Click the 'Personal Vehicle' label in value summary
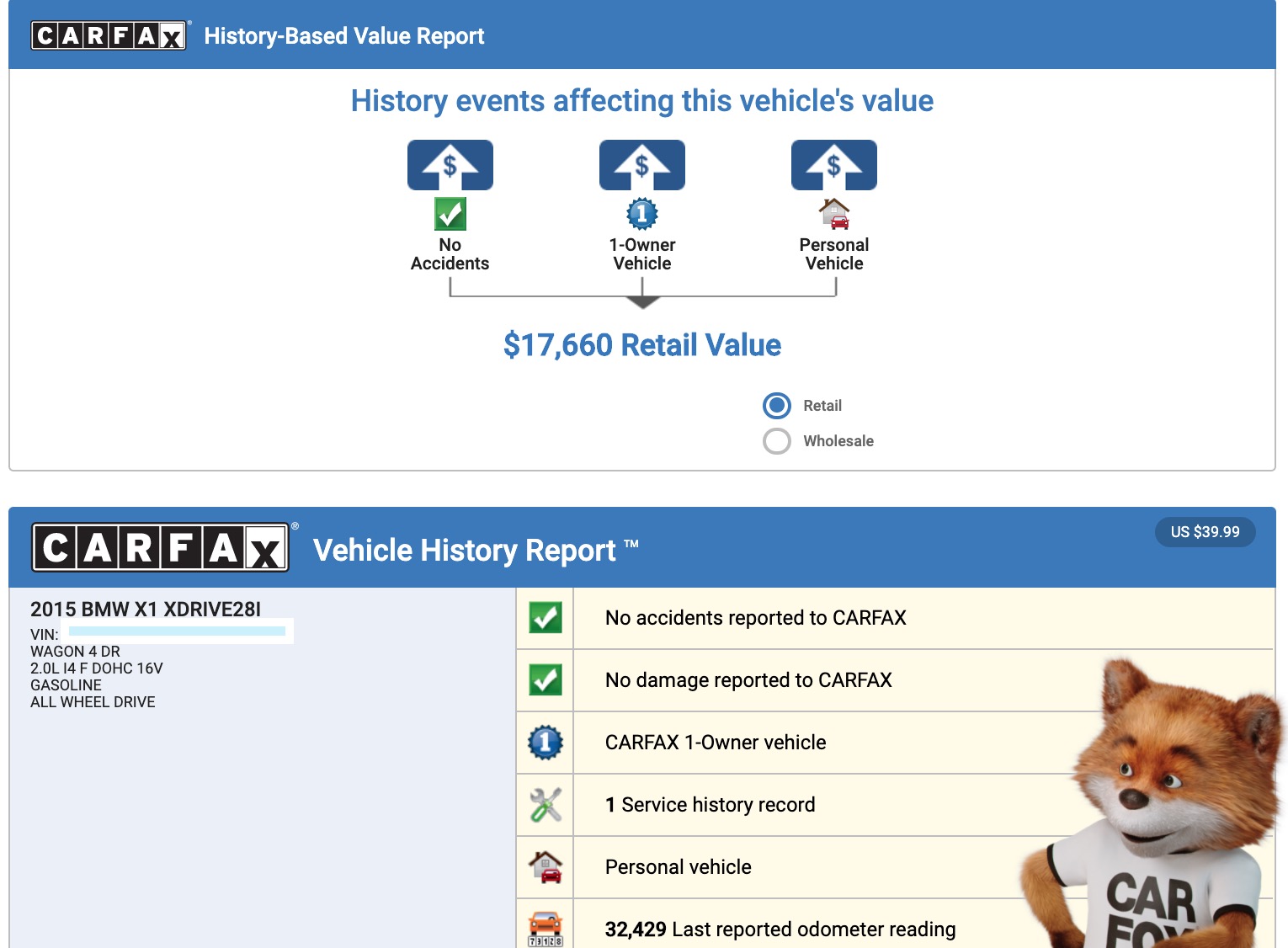 (x=834, y=254)
